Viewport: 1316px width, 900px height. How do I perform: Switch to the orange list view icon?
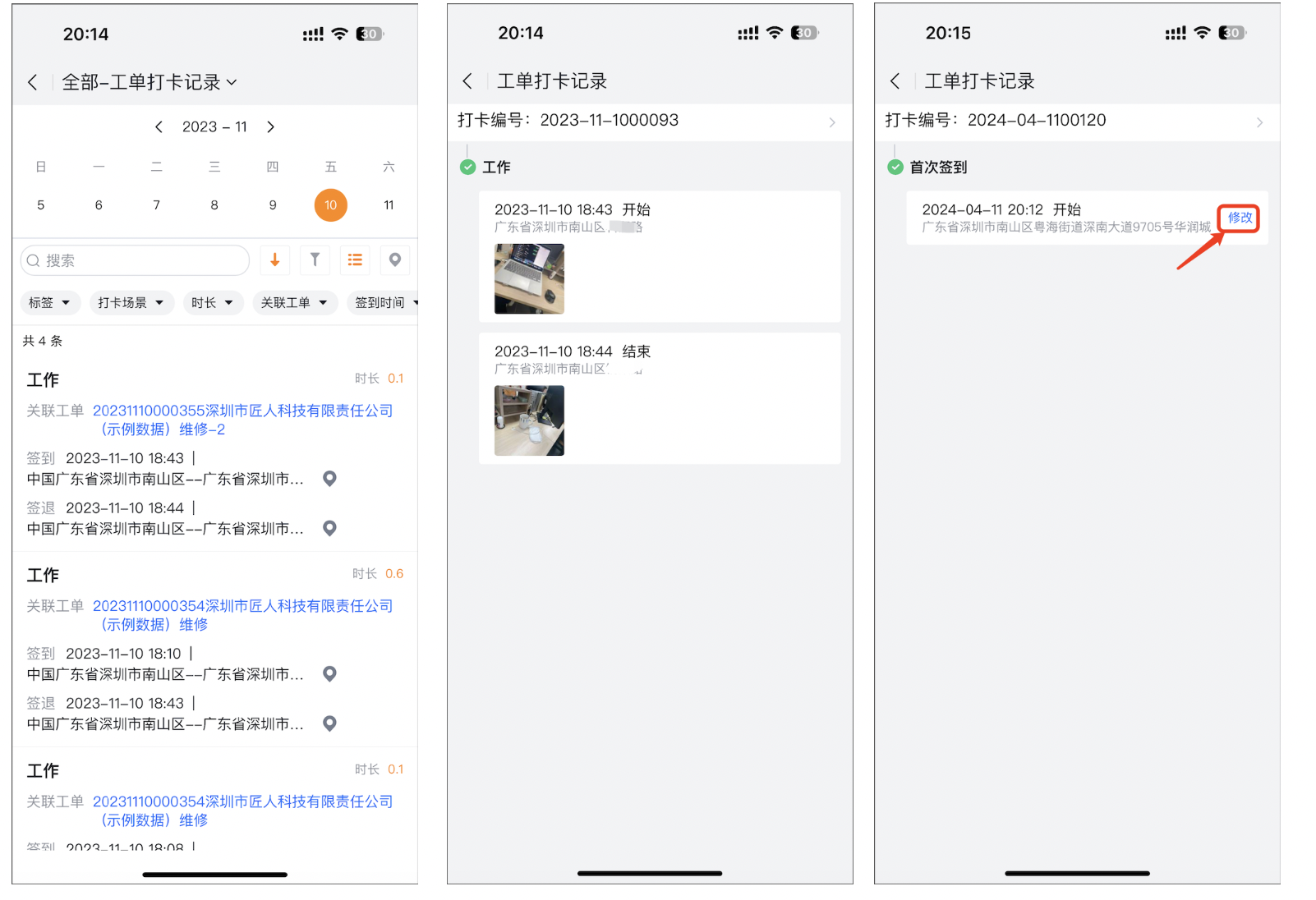[x=355, y=259]
